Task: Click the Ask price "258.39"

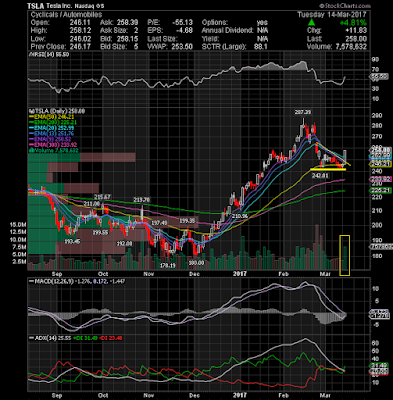Action: [x=127, y=23]
